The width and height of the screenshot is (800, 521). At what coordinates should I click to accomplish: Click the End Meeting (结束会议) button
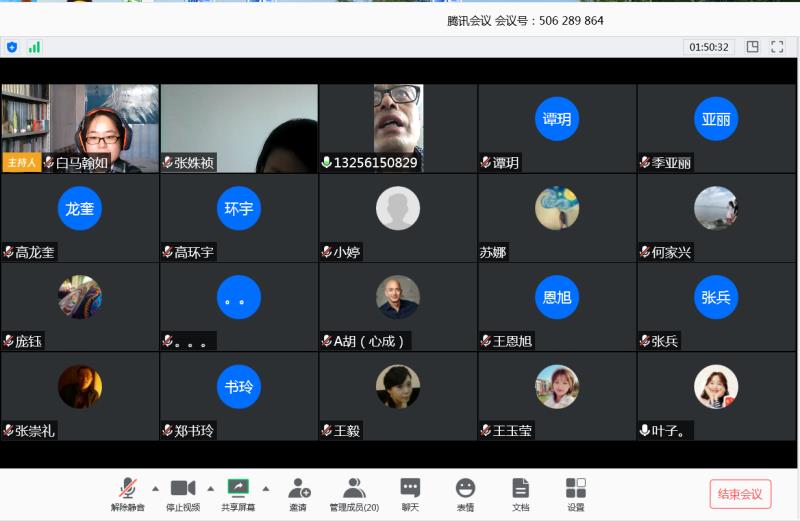tap(741, 494)
